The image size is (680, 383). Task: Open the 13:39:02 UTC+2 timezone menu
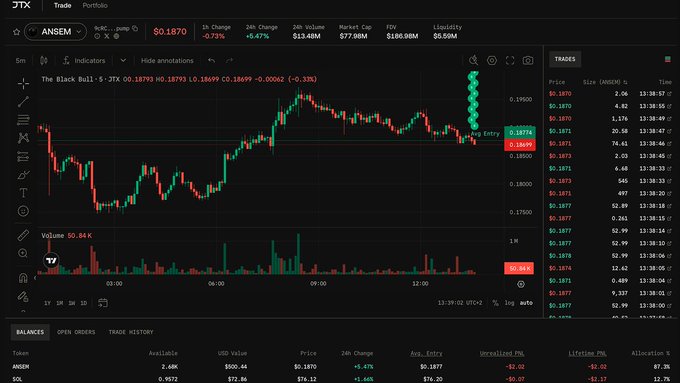pyautogui.click(x=460, y=303)
